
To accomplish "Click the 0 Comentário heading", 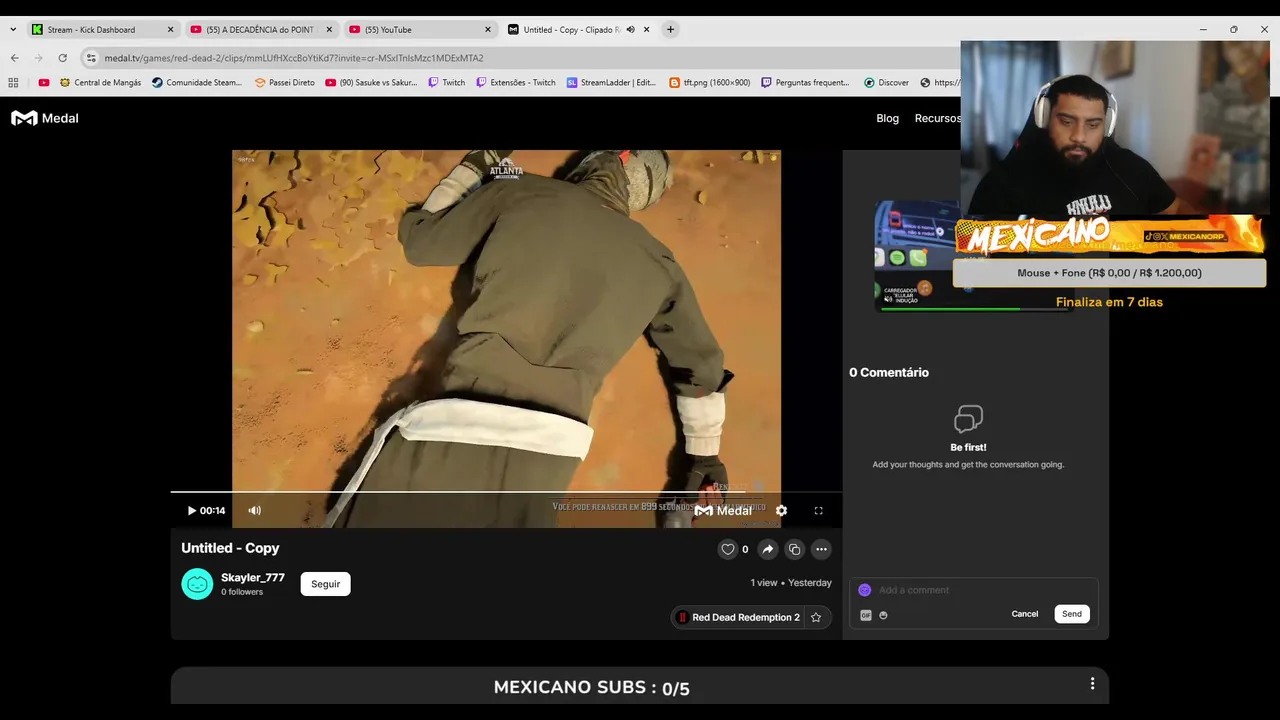I will 889,372.
